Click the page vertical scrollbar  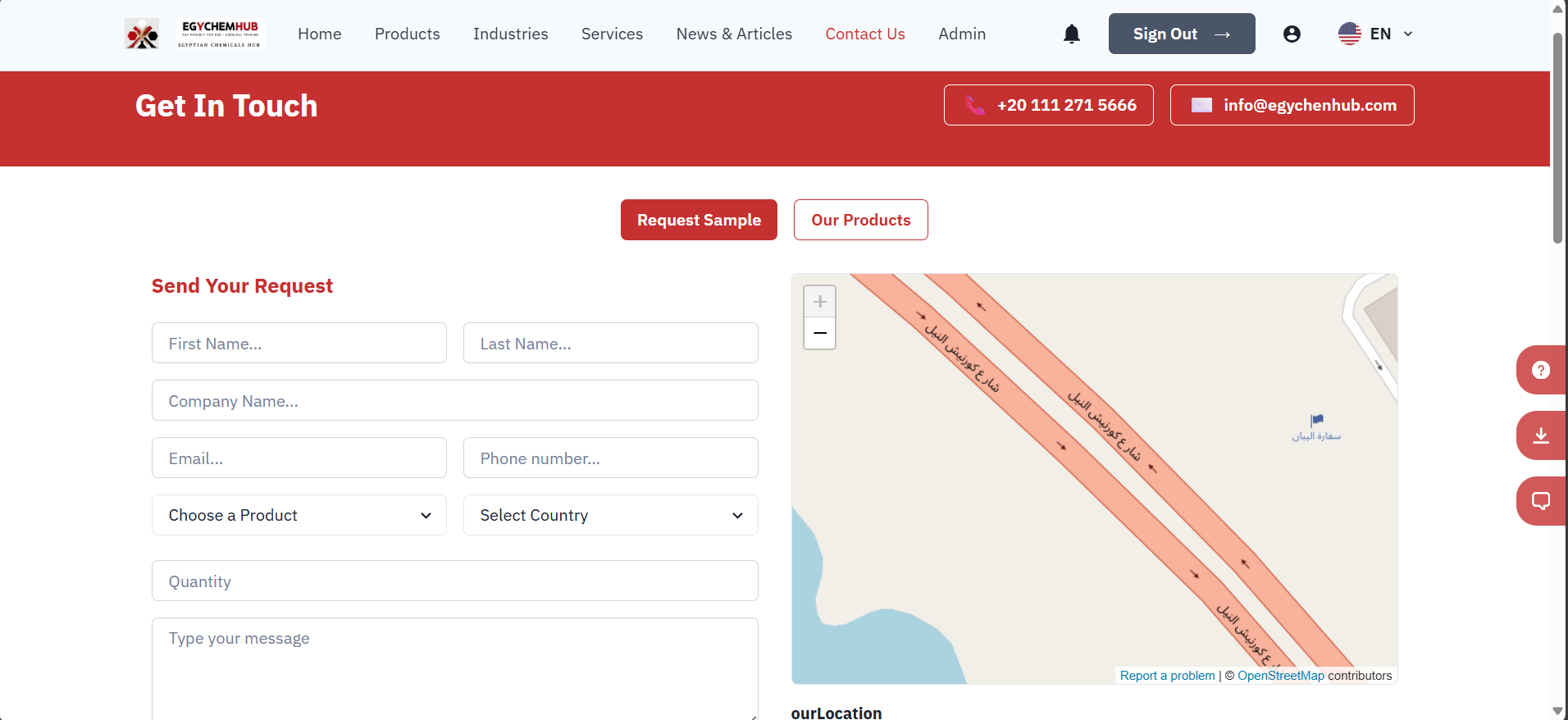pos(1557,139)
